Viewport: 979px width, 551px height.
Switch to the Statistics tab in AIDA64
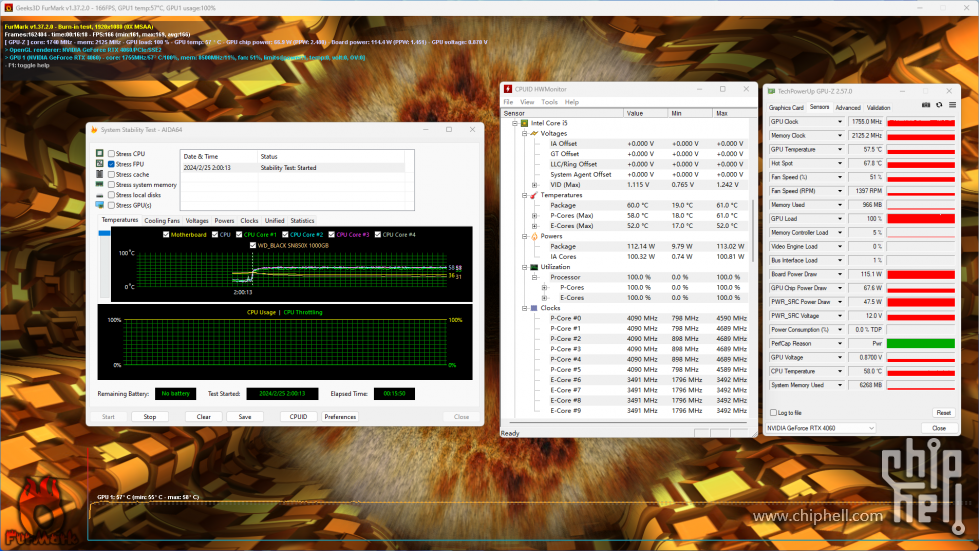(302, 221)
